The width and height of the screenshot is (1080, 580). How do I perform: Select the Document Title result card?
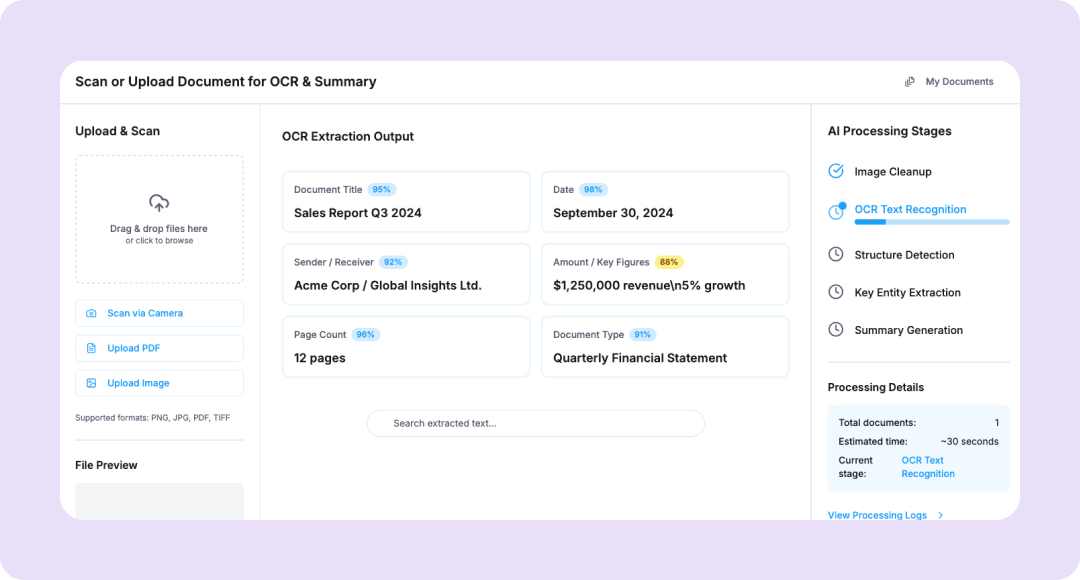(x=405, y=202)
